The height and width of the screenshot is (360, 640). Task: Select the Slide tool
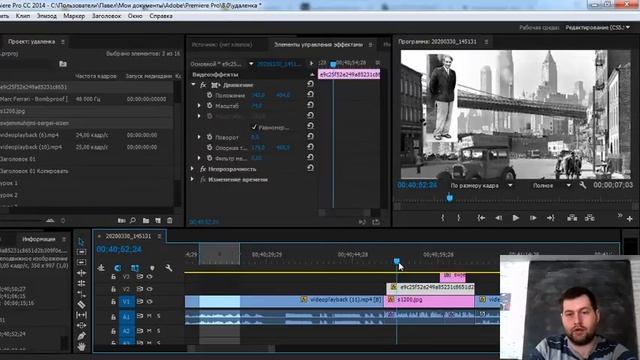click(81, 326)
